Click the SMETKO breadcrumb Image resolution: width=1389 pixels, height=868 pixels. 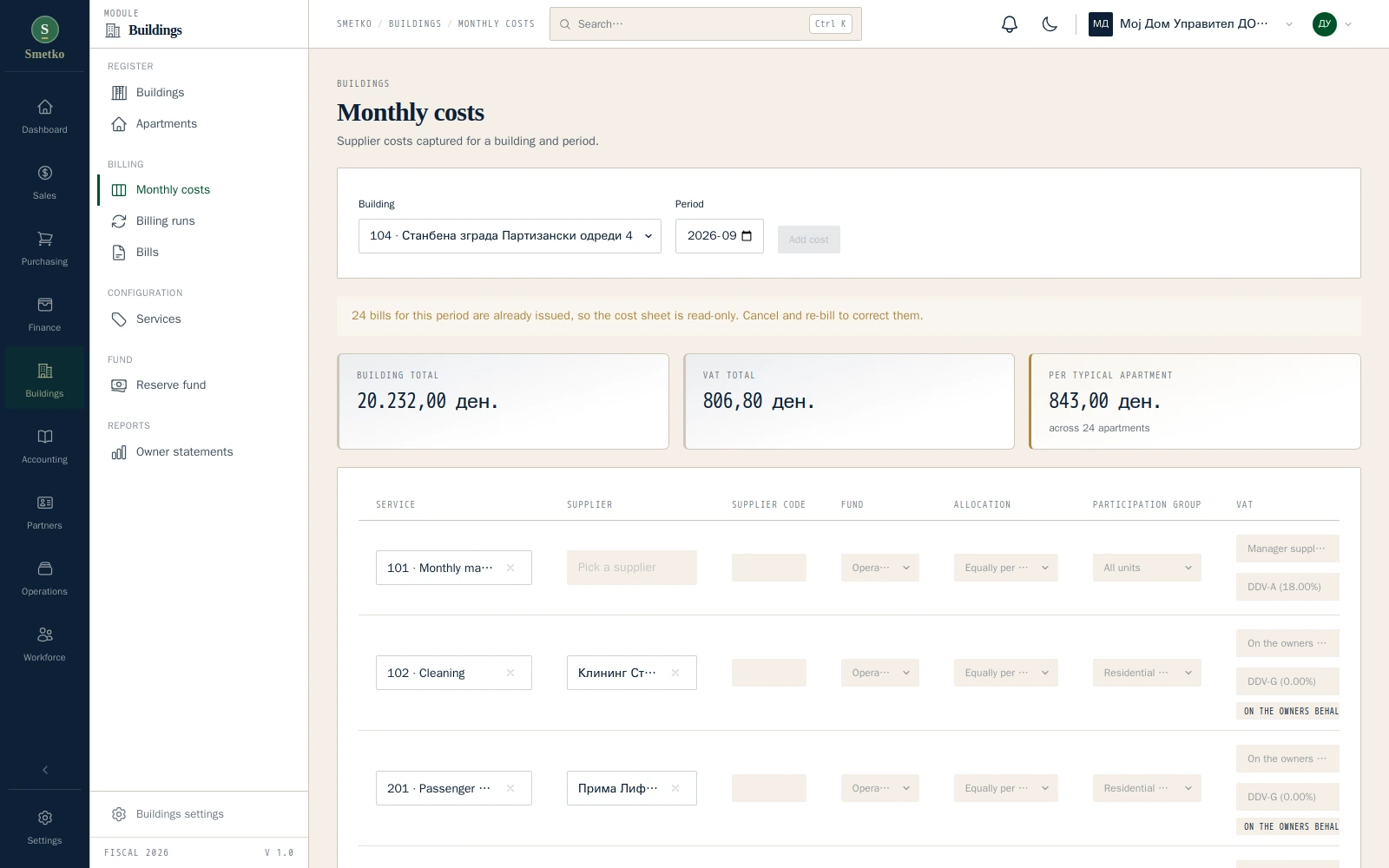[354, 24]
